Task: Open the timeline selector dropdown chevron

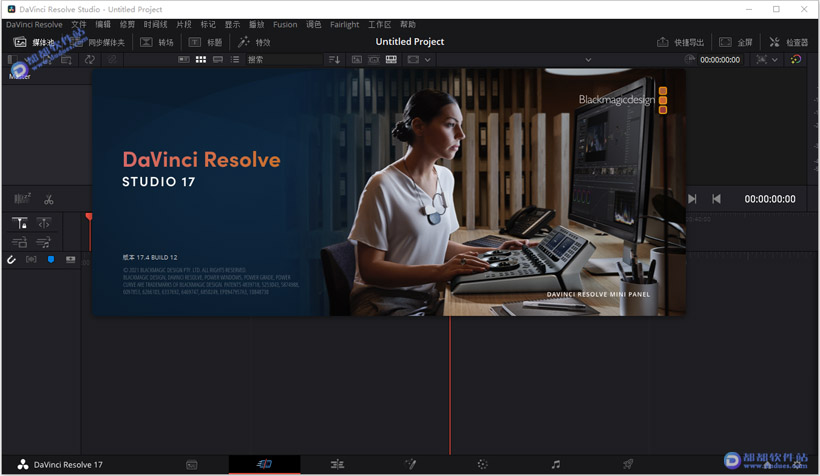Action: [x=588, y=60]
